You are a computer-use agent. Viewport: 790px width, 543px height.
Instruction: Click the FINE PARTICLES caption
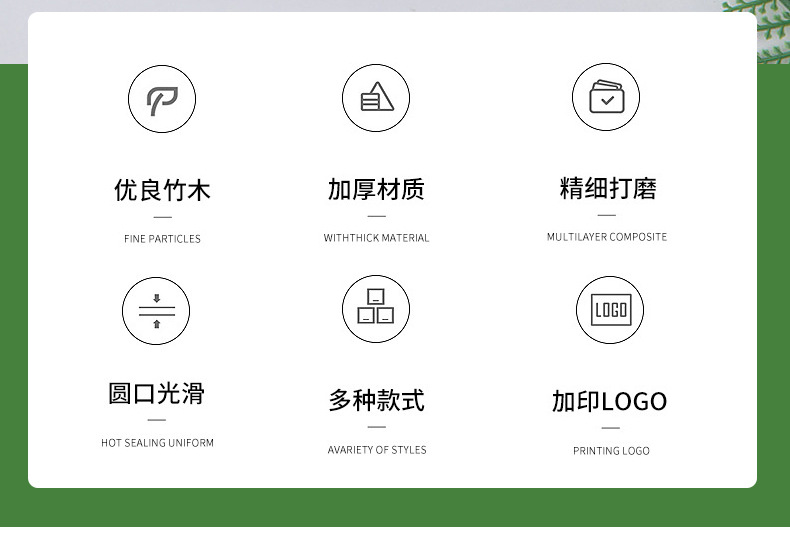(x=162, y=239)
